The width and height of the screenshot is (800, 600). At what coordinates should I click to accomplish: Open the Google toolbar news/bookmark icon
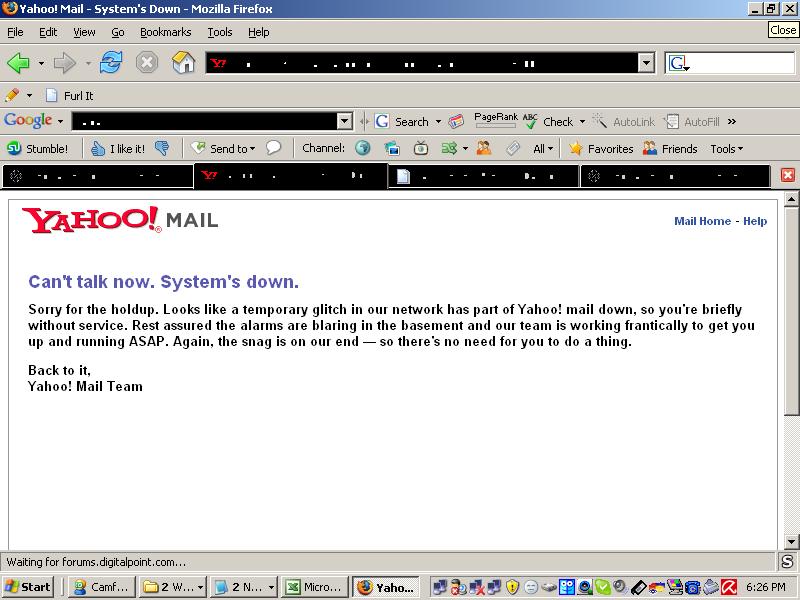[x=456, y=121]
